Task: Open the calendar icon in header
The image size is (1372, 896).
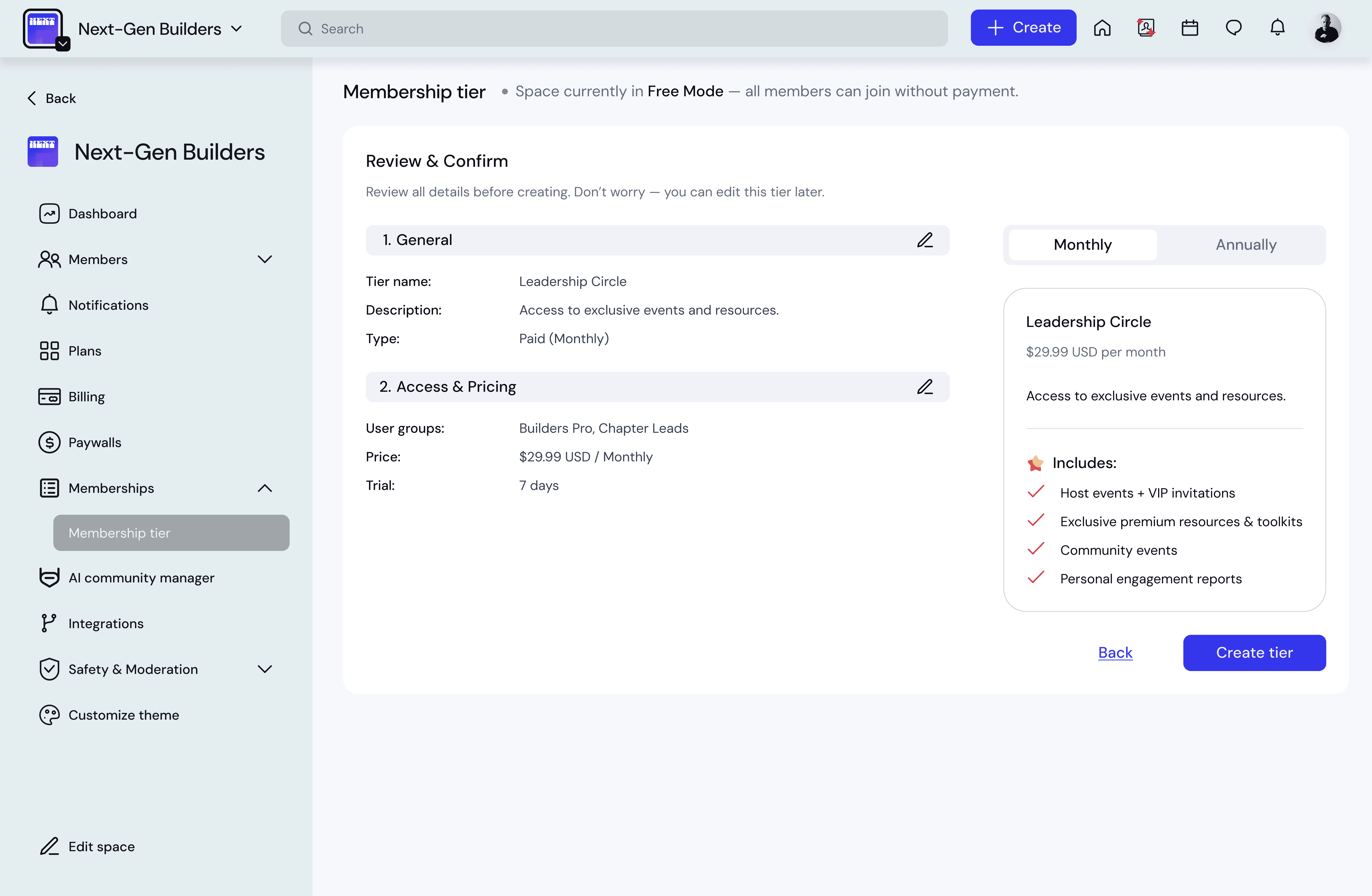Action: 1189,28
